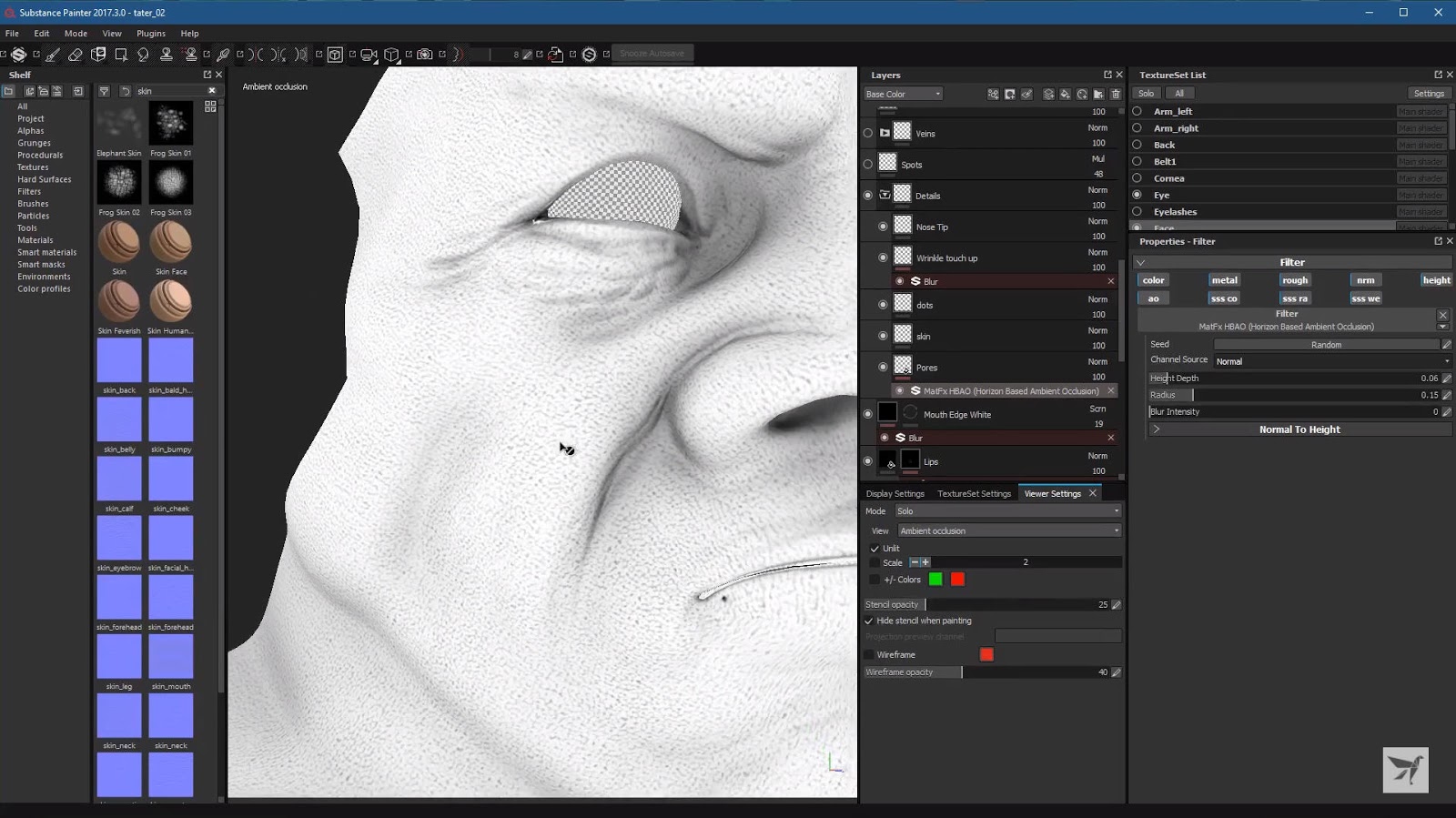The image size is (1456, 818).
Task: Uncheck Hide stencil when painting
Action: [x=869, y=621]
